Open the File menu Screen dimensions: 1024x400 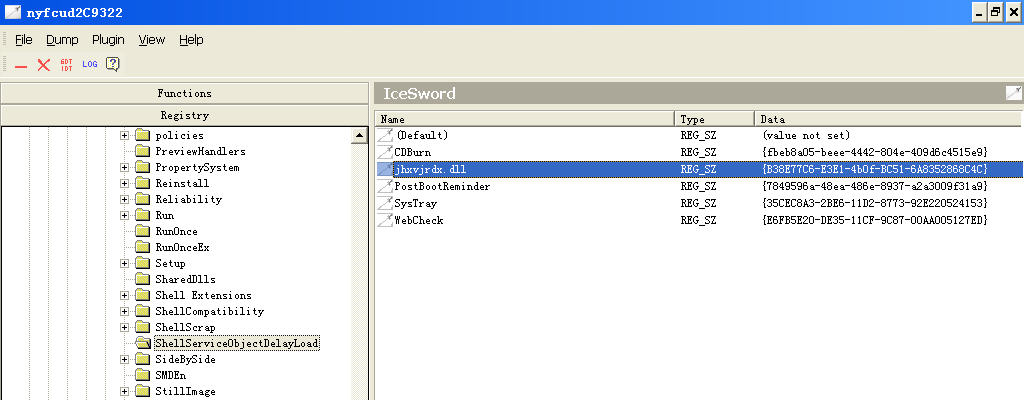[24, 40]
